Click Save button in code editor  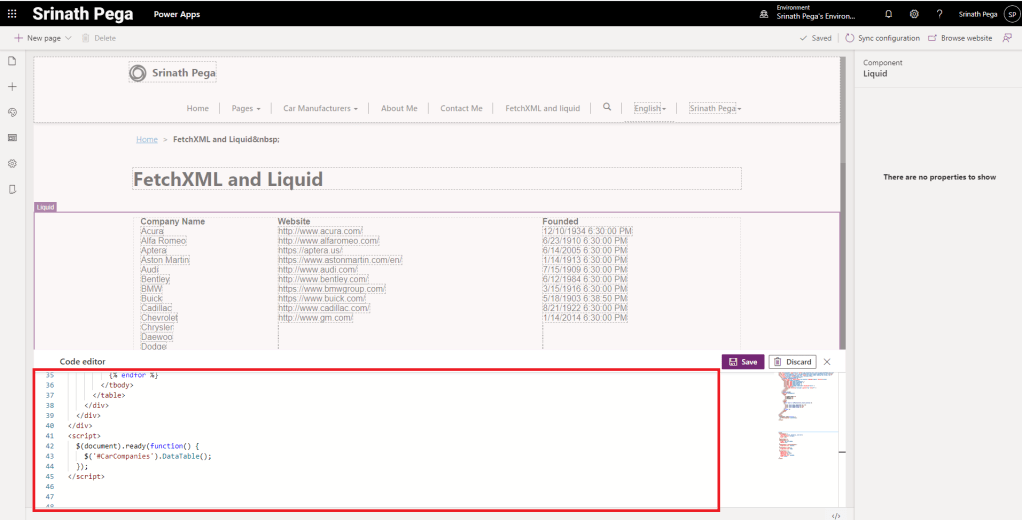coord(742,361)
